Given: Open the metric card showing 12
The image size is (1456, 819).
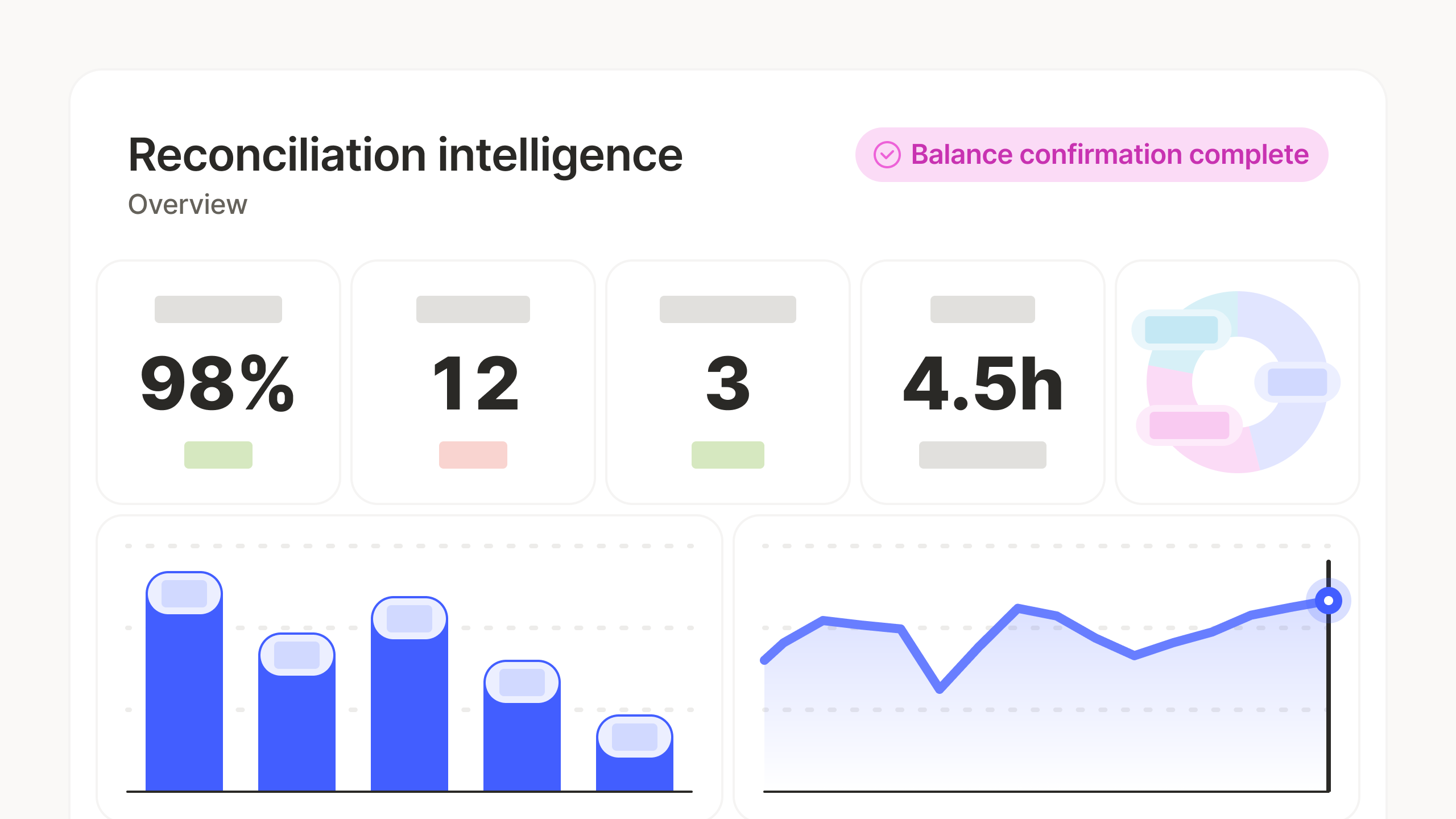Looking at the screenshot, I should click(473, 382).
